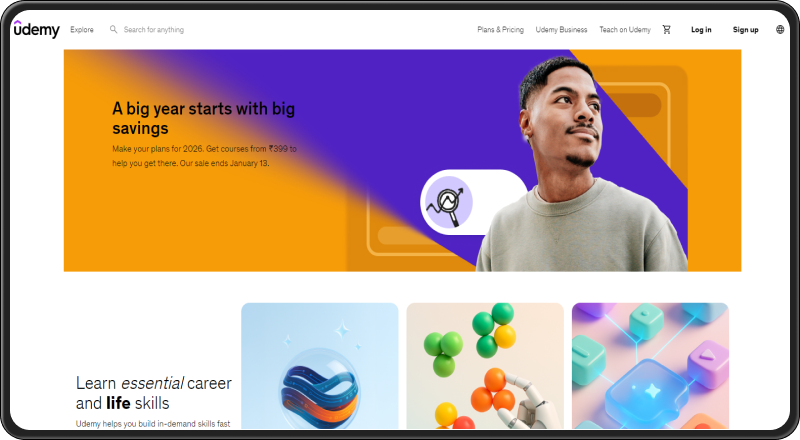Click the Udemy logo
This screenshot has height=440, width=800.
[36, 29]
